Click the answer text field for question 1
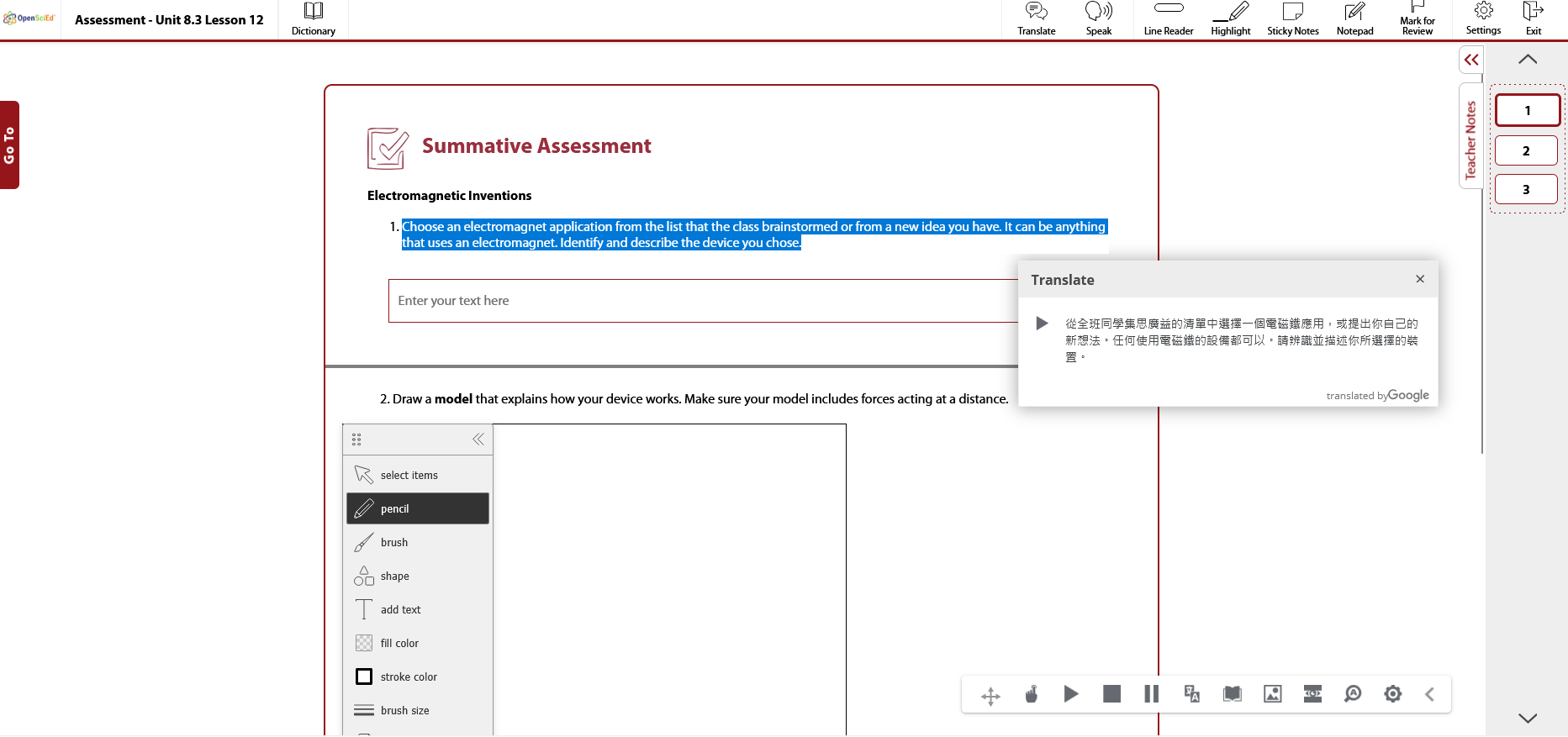 704,301
